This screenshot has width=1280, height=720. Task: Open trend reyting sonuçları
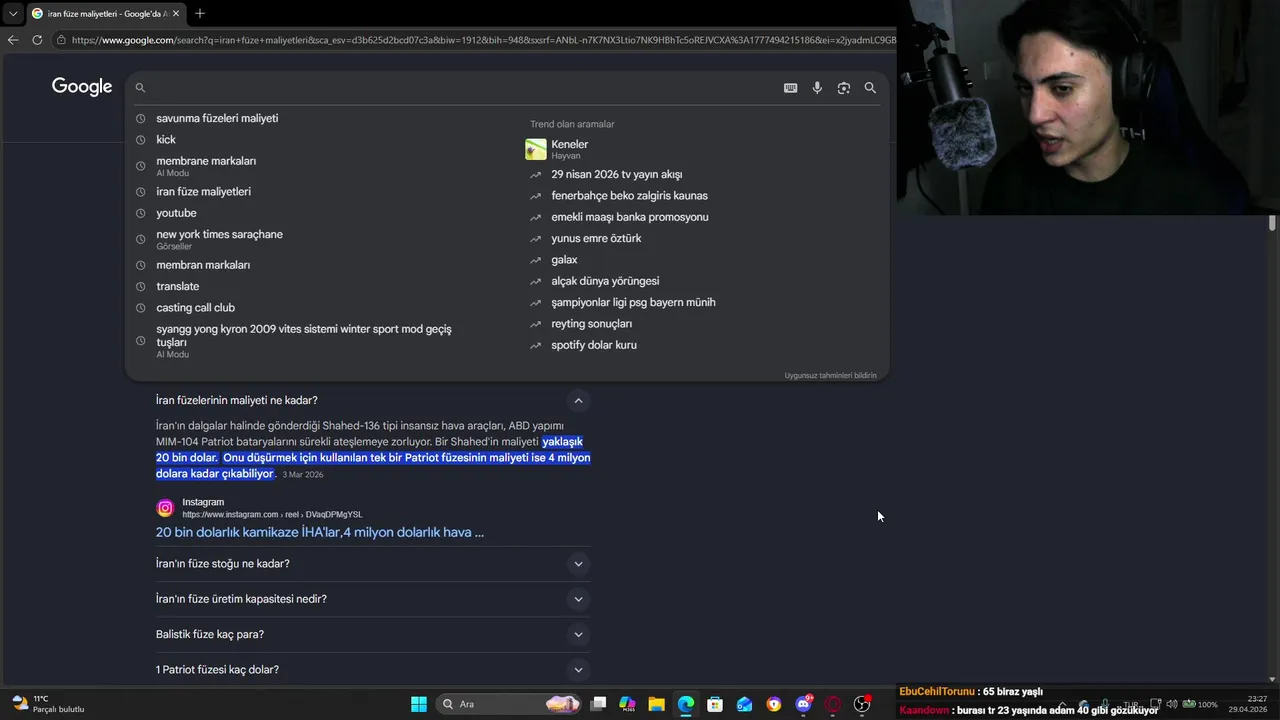(591, 324)
